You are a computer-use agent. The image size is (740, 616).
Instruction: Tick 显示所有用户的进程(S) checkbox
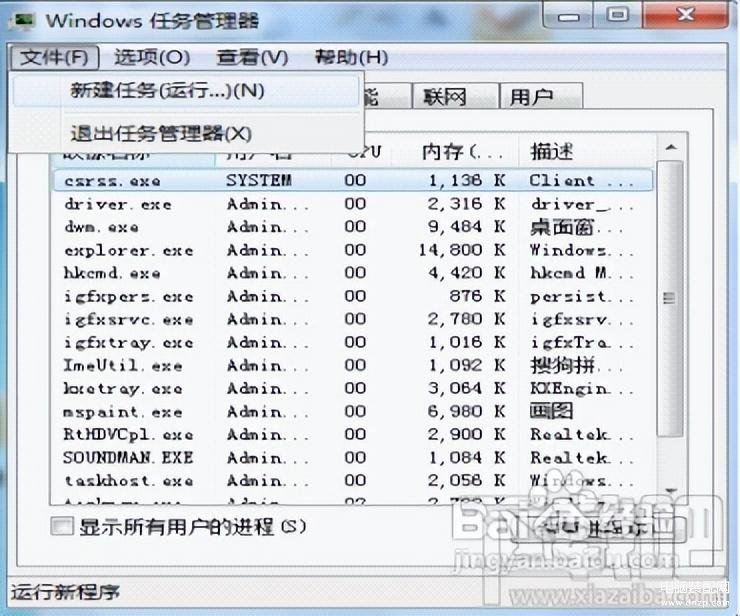coord(62,525)
